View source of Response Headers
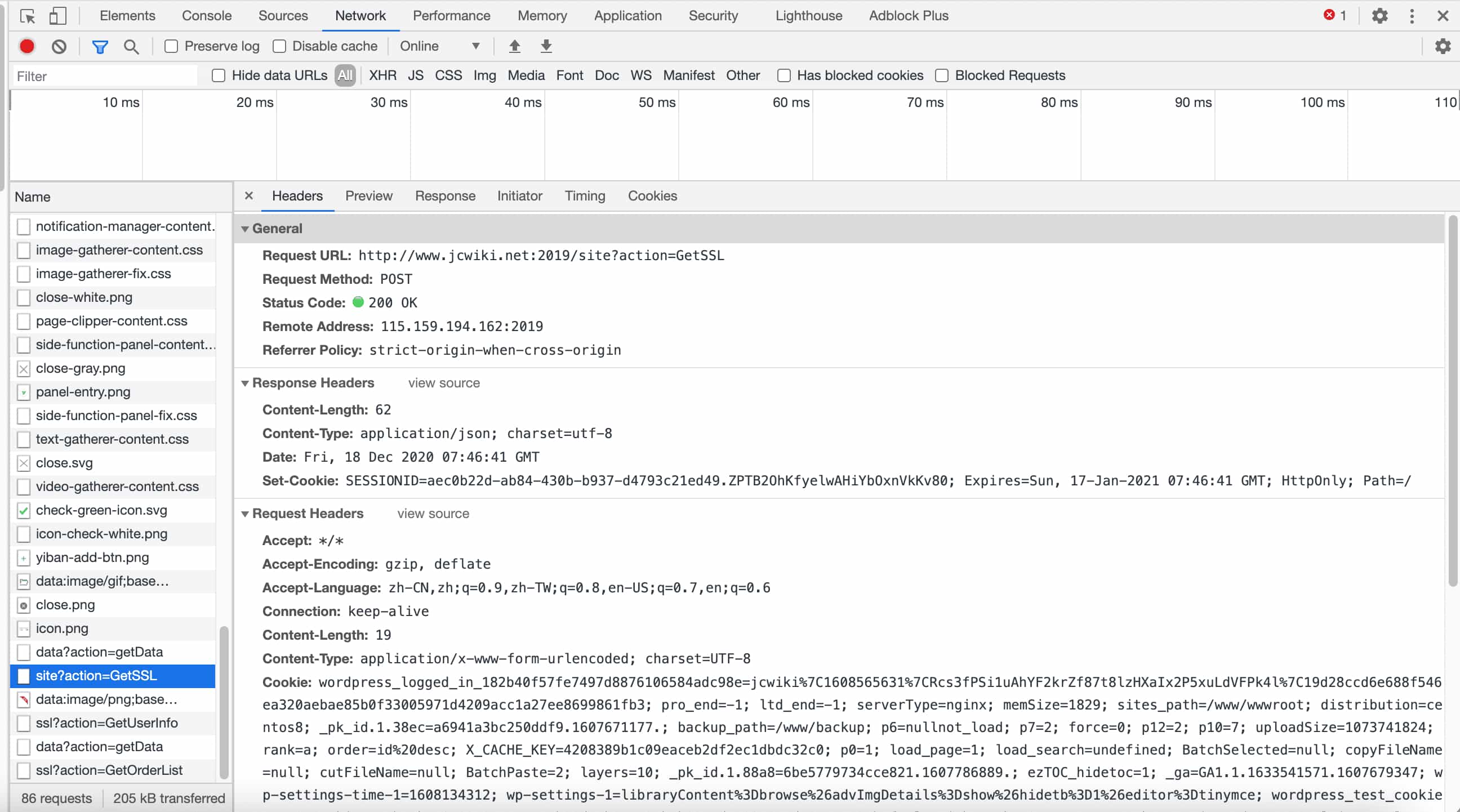Screen dimensions: 1460x812 pos(444,383)
